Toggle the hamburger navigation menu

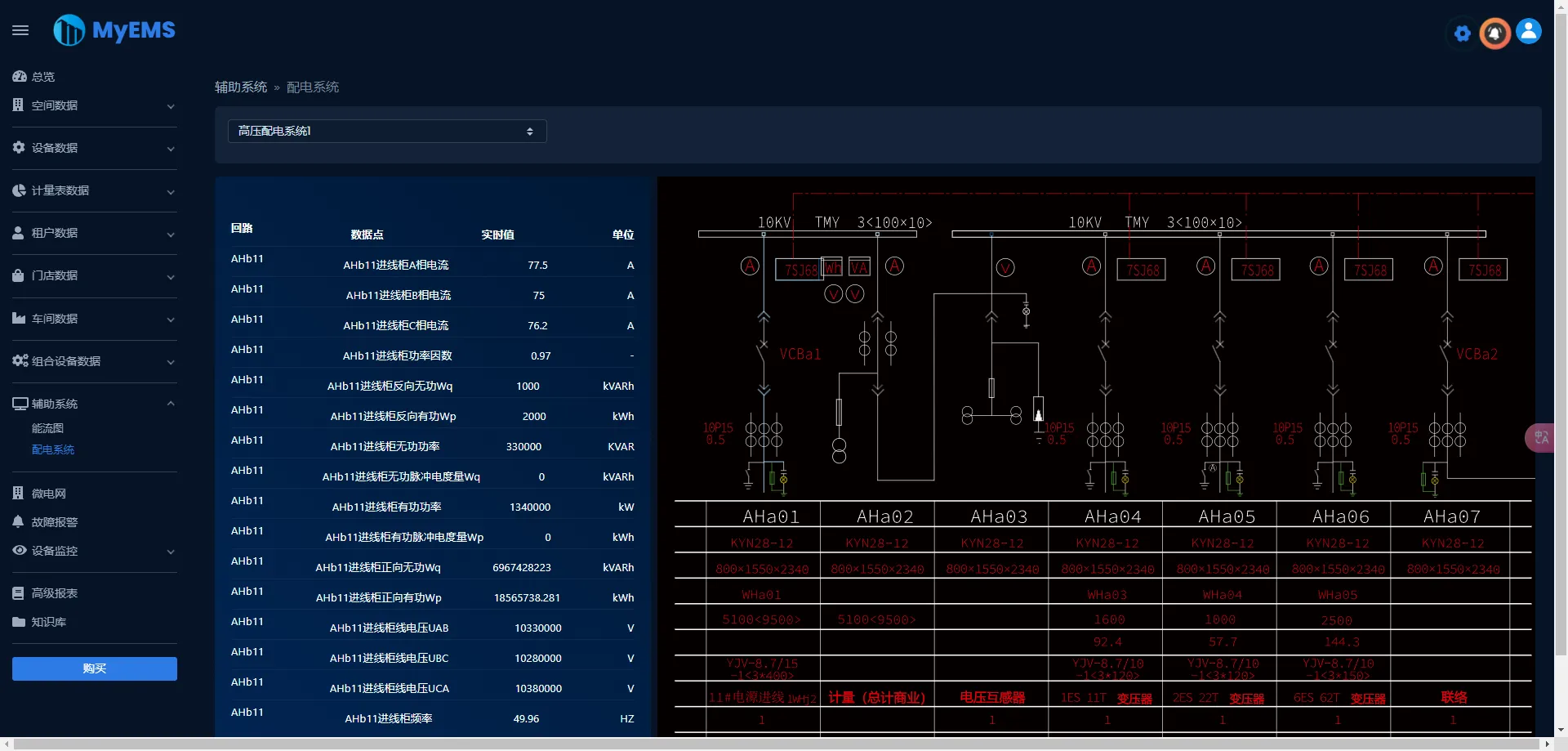pos(20,30)
